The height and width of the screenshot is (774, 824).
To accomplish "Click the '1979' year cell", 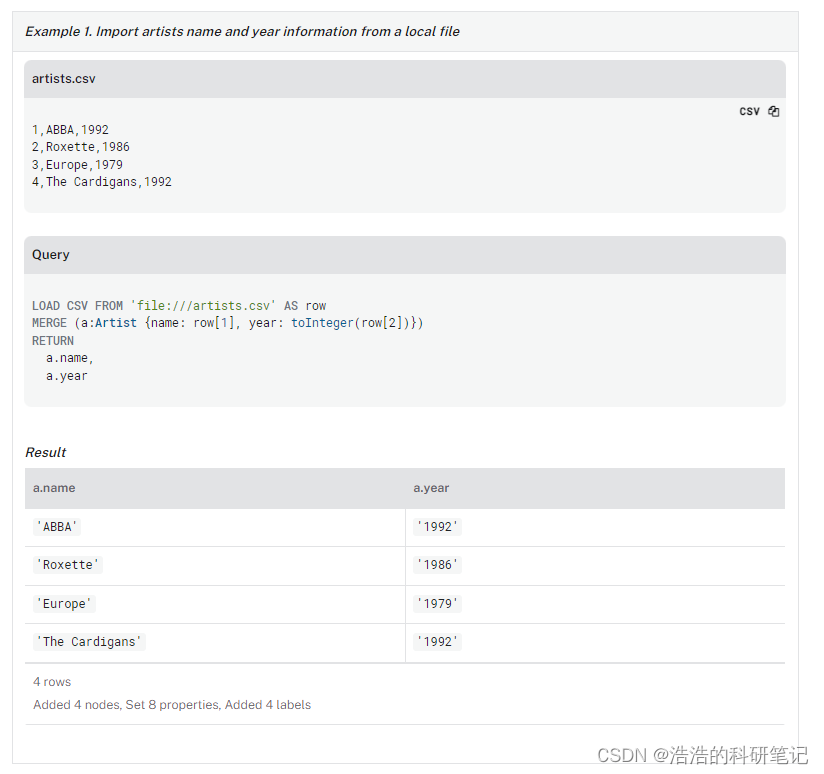I will pyautogui.click(x=437, y=604).
